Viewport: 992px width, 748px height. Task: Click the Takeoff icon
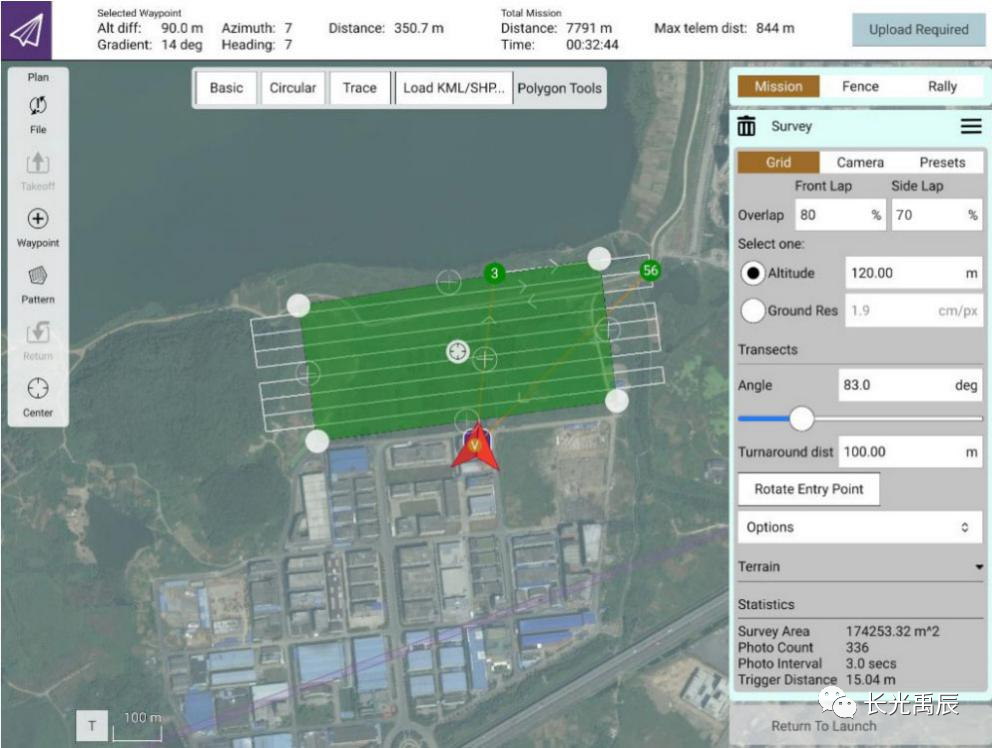(x=38, y=163)
